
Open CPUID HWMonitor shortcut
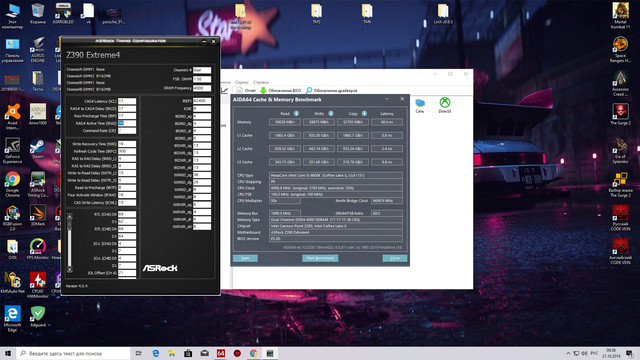point(38,285)
